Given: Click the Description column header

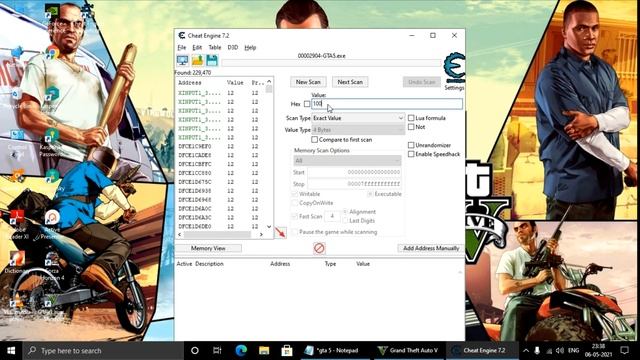Looking at the screenshot, I should pyautogui.click(x=209, y=264).
